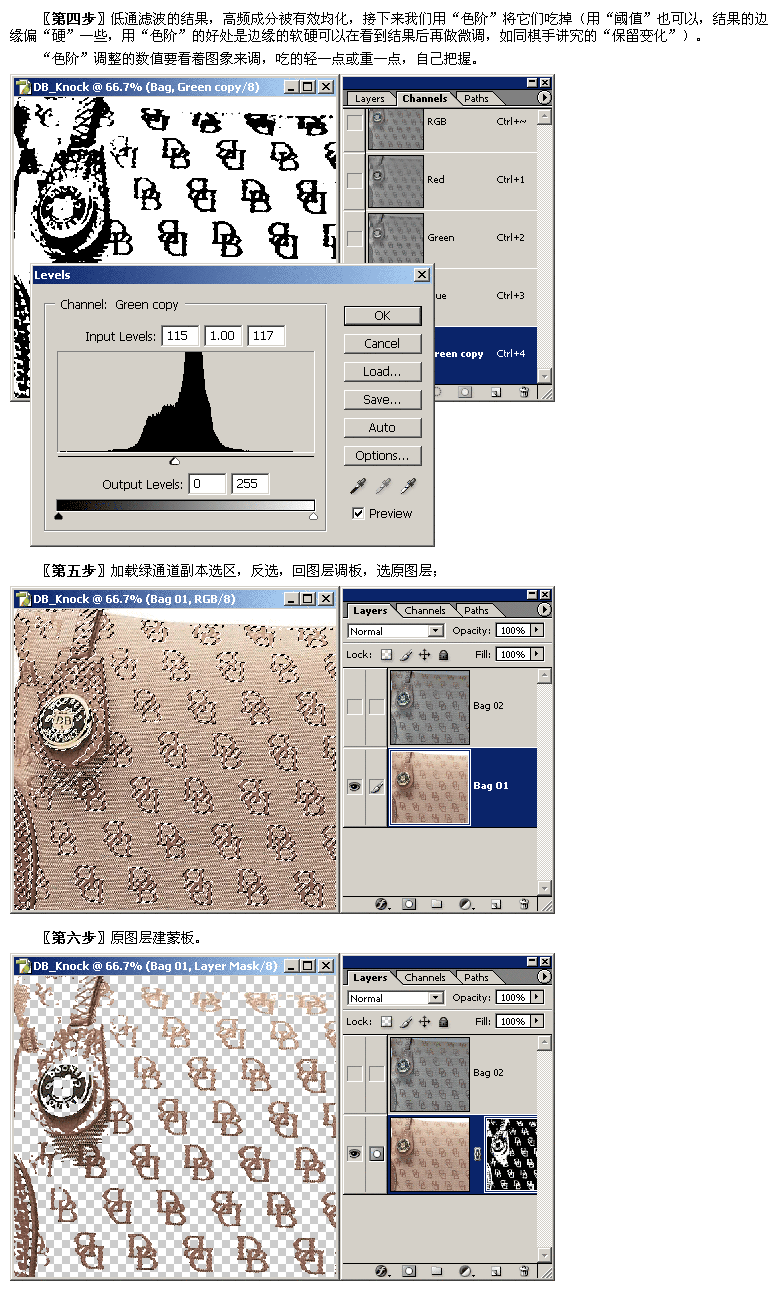Open step-six Layers panel flyout menu arrow
Screen dimensions: 780x1290
pyautogui.click(x=544, y=977)
